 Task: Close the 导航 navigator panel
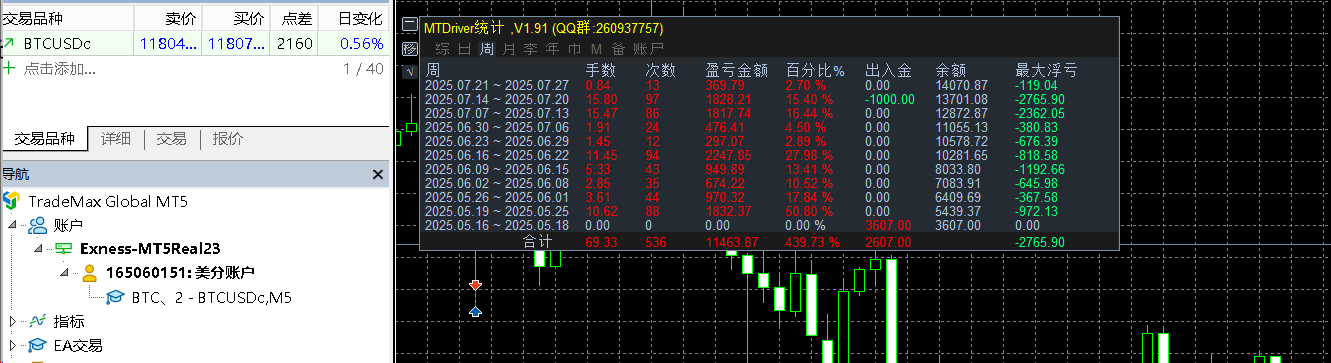378,174
